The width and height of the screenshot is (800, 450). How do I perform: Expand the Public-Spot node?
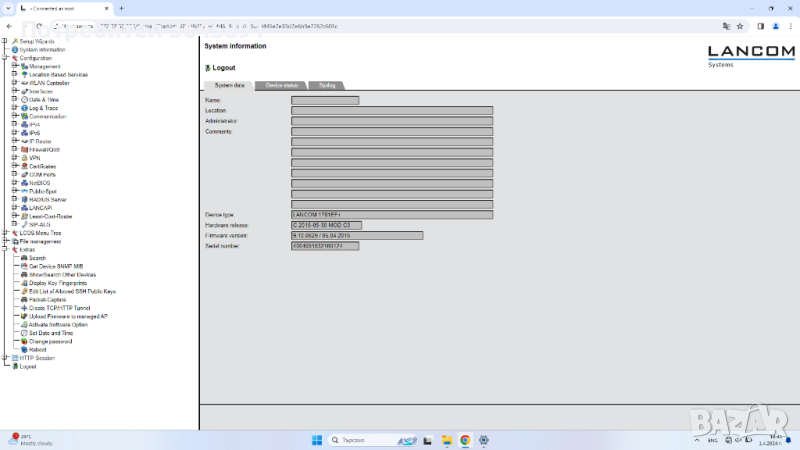pyautogui.click(x=14, y=191)
